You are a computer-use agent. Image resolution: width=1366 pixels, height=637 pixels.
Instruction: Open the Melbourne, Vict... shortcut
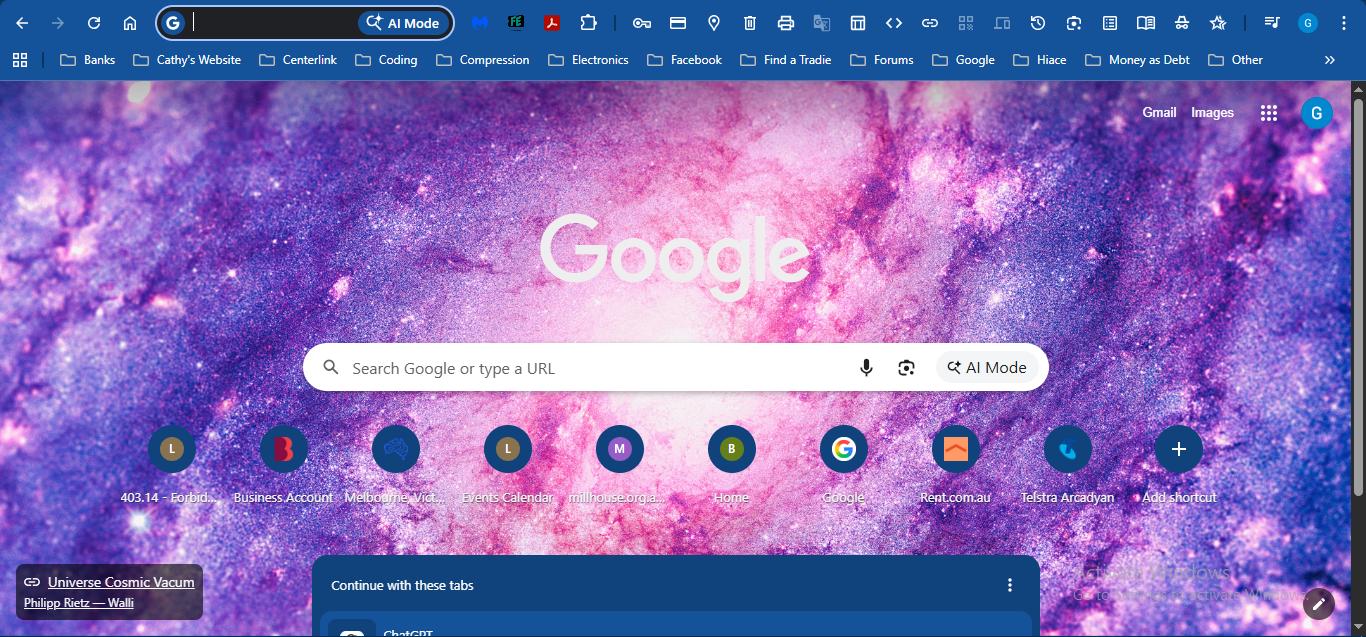pyautogui.click(x=396, y=466)
